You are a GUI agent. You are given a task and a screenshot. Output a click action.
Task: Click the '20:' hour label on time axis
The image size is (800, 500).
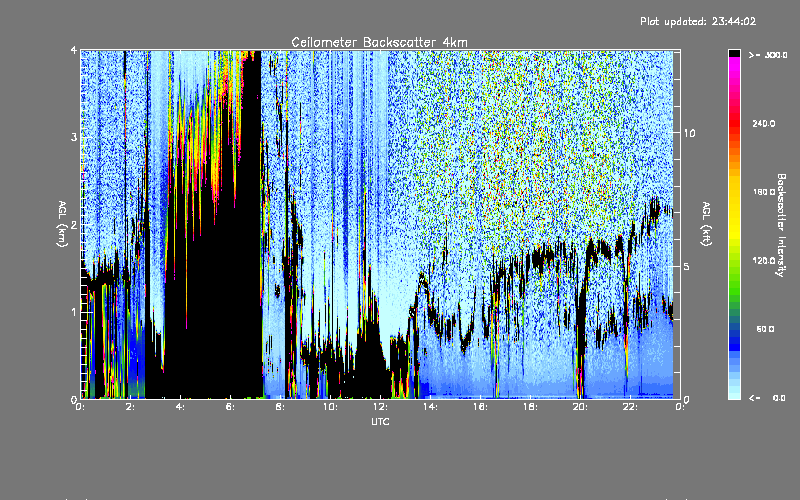tap(580, 407)
